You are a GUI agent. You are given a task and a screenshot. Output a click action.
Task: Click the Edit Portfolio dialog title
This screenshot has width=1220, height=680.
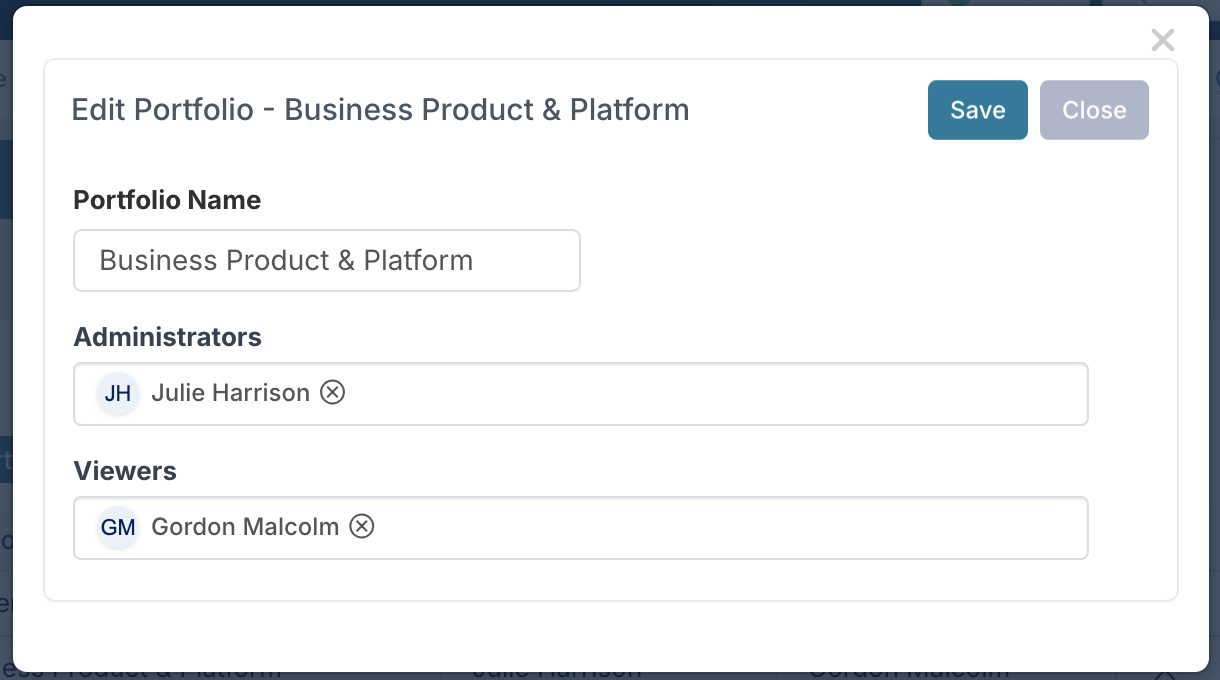381,109
